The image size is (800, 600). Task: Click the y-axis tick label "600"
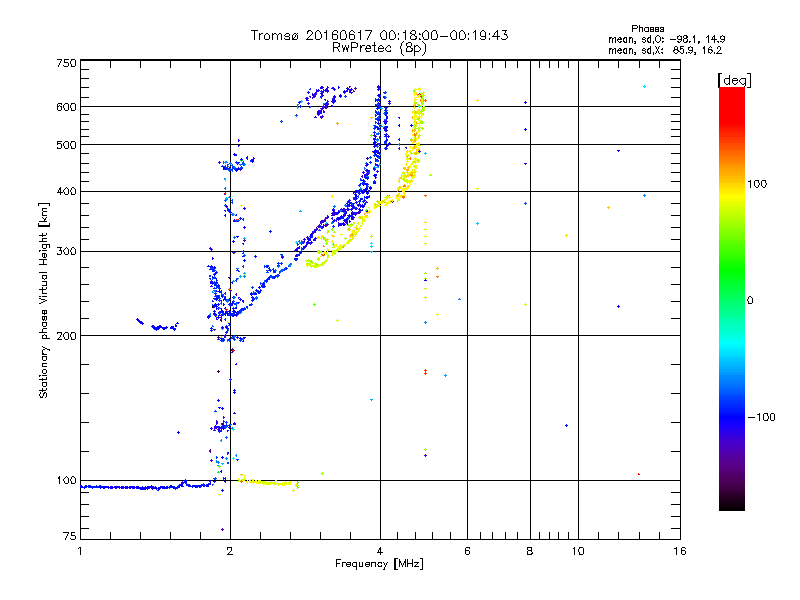coord(66,107)
